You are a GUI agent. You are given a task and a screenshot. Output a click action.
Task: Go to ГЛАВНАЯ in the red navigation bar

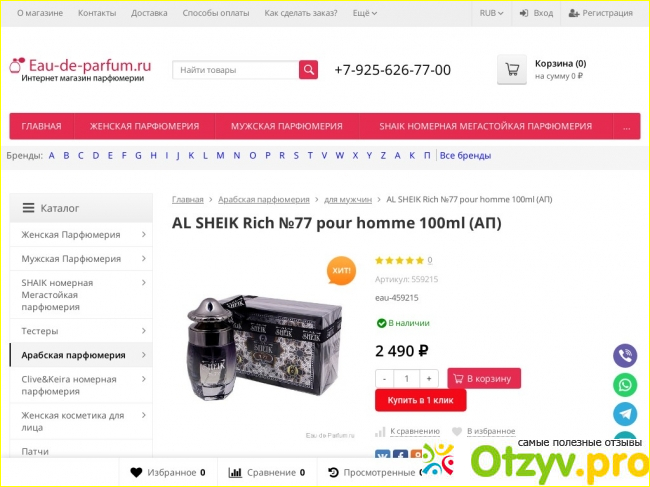(x=41, y=126)
